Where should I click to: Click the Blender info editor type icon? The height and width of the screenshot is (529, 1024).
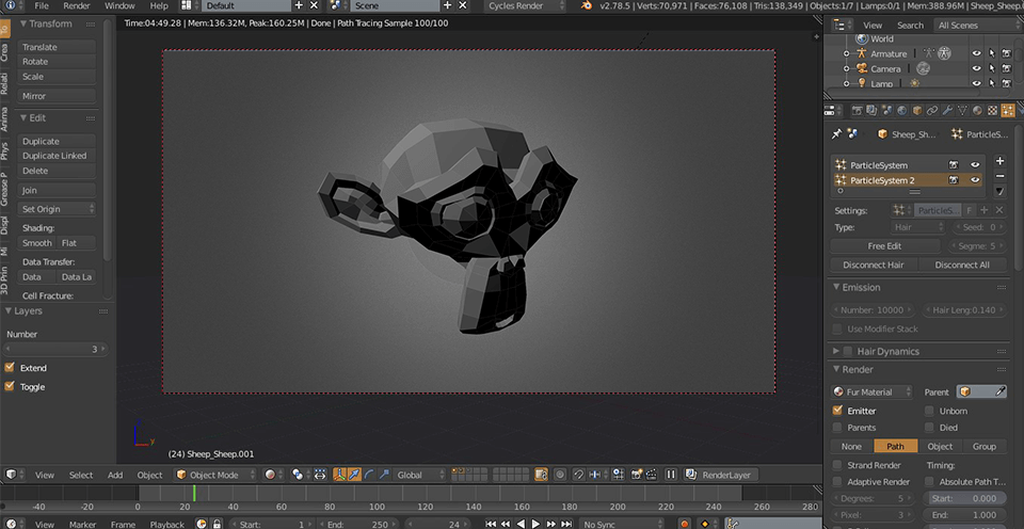10,5
